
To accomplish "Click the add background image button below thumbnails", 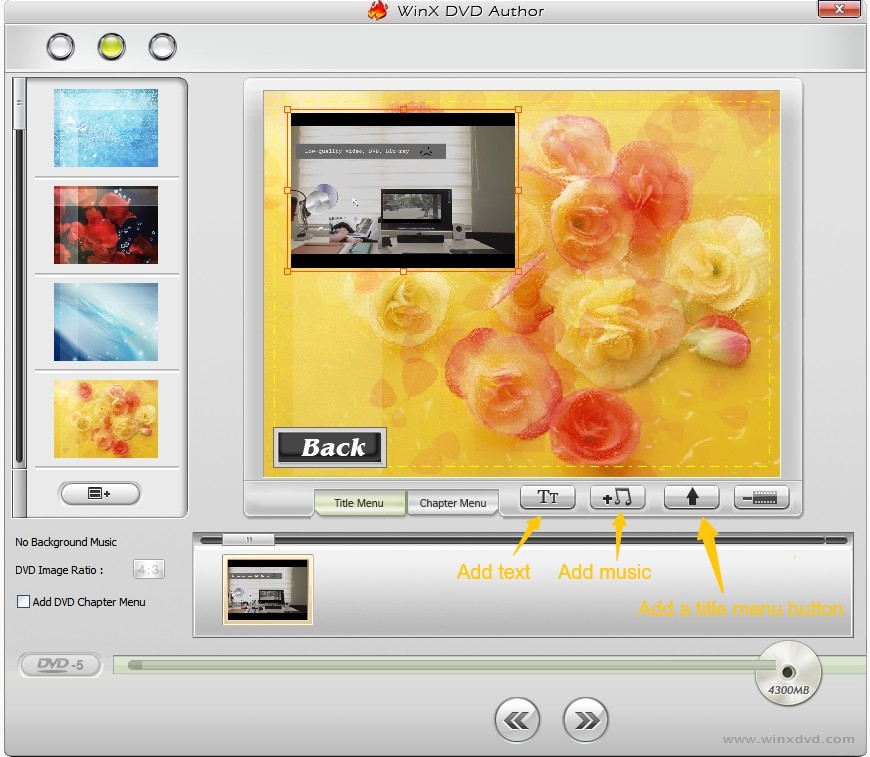I will [100, 493].
